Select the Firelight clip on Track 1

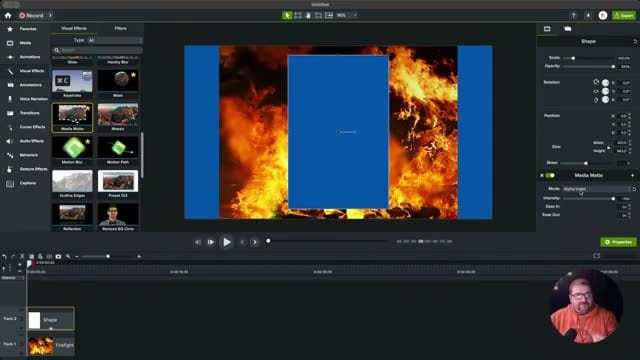(x=51, y=345)
